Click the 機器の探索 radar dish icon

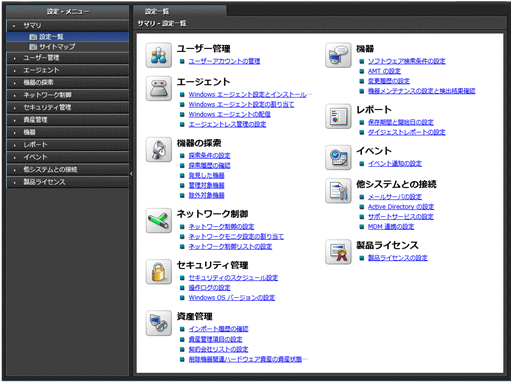point(159,149)
